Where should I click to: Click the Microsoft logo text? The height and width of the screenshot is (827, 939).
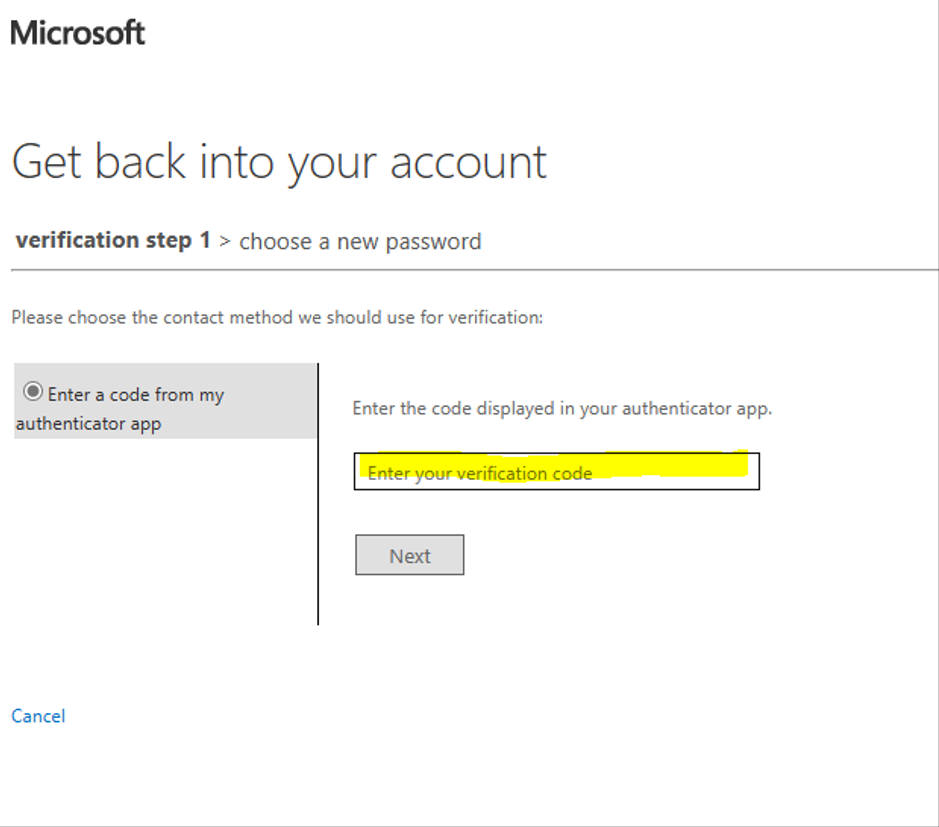coord(78,32)
